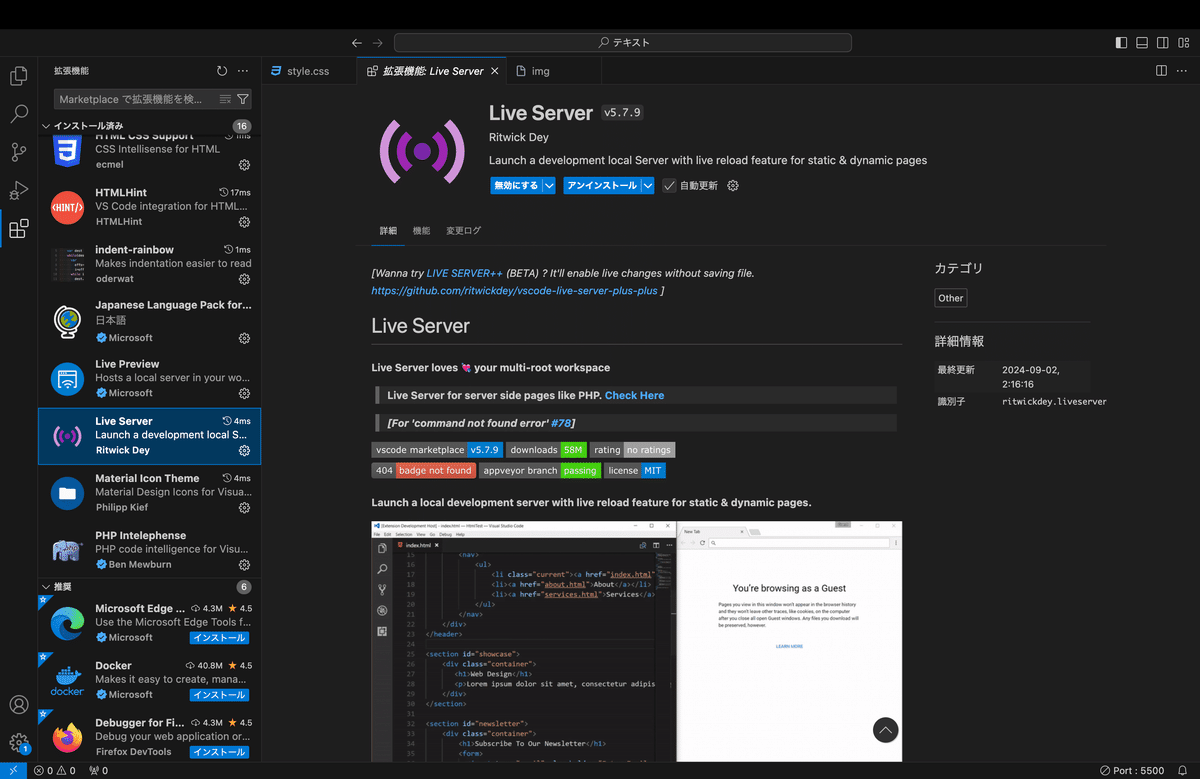The image size is (1200, 779).
Task: Open the issue #78 link
Action: tap(561, 423)
